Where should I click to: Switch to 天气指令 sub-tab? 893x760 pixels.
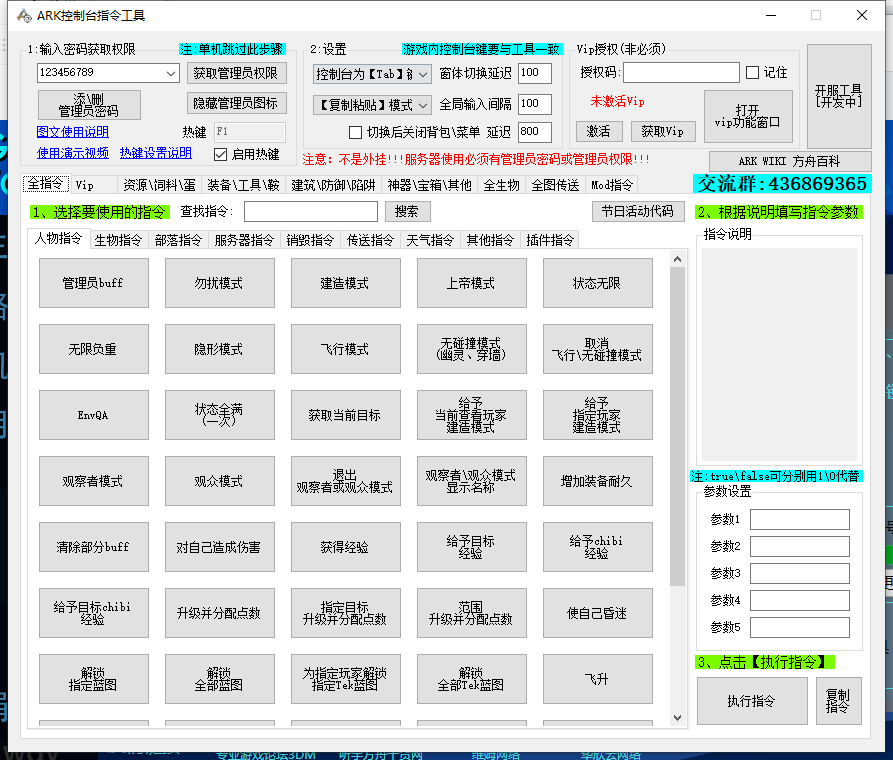tap(430, 240)
